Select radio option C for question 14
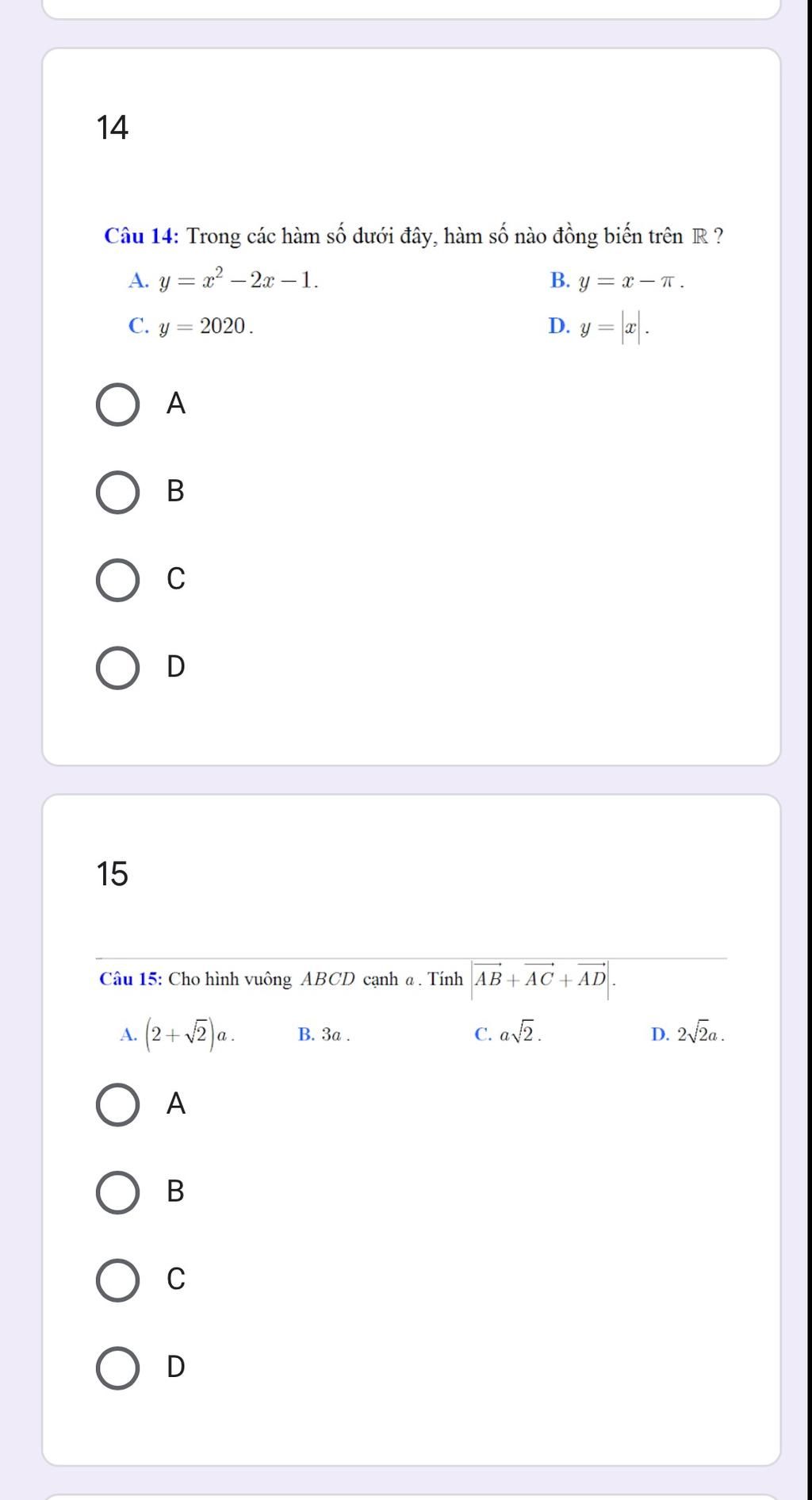Screen dimensions: 812x1500 118,580
